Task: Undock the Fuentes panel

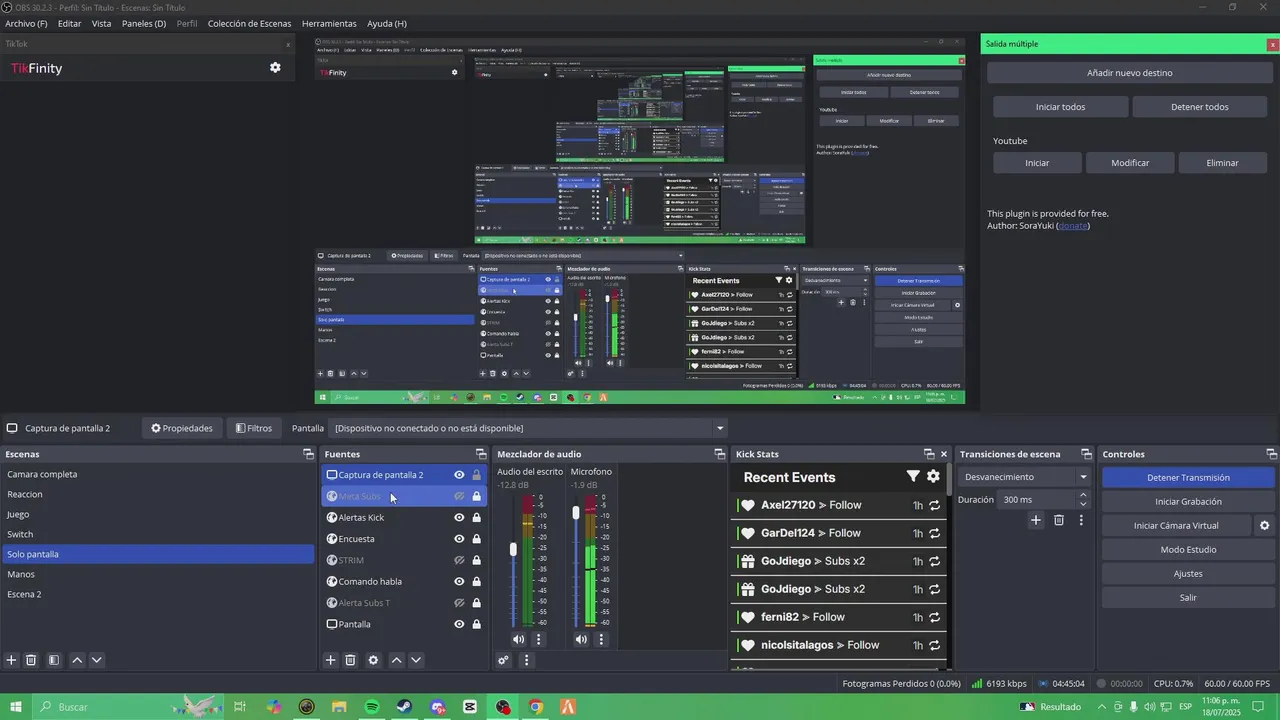Action: 481,454
